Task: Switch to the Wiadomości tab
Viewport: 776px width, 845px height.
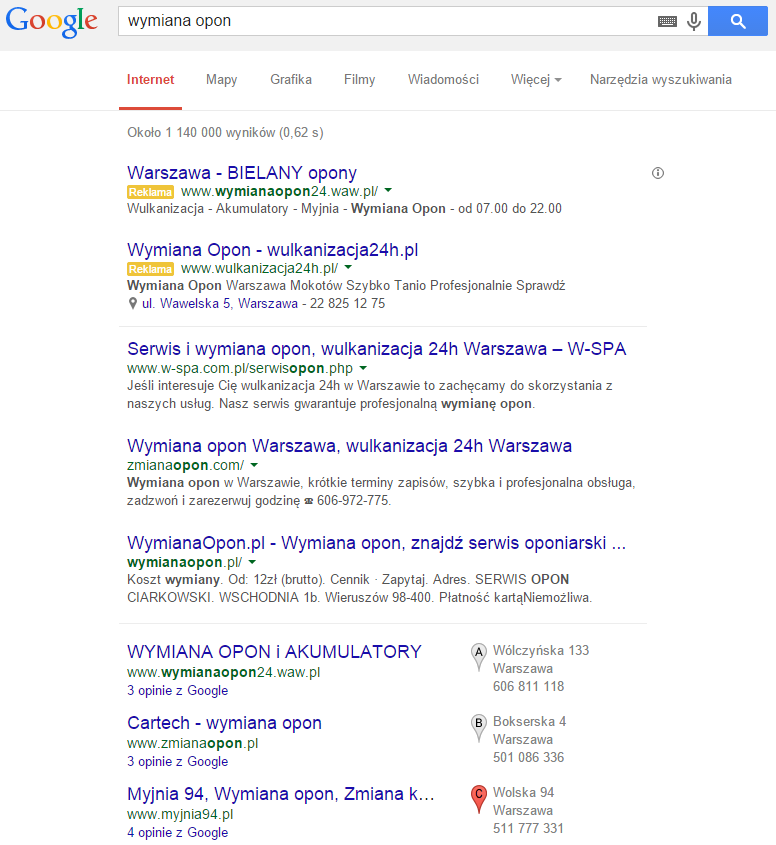Action: tap(444, 80)
